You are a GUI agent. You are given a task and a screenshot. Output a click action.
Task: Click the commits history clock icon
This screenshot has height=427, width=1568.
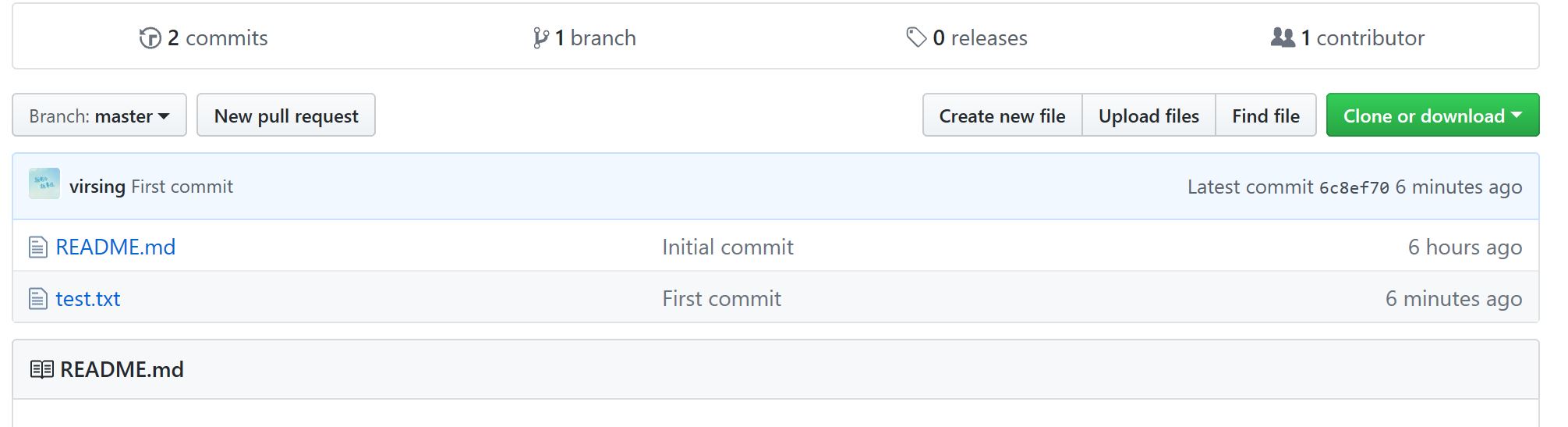(x=150, y=37)
